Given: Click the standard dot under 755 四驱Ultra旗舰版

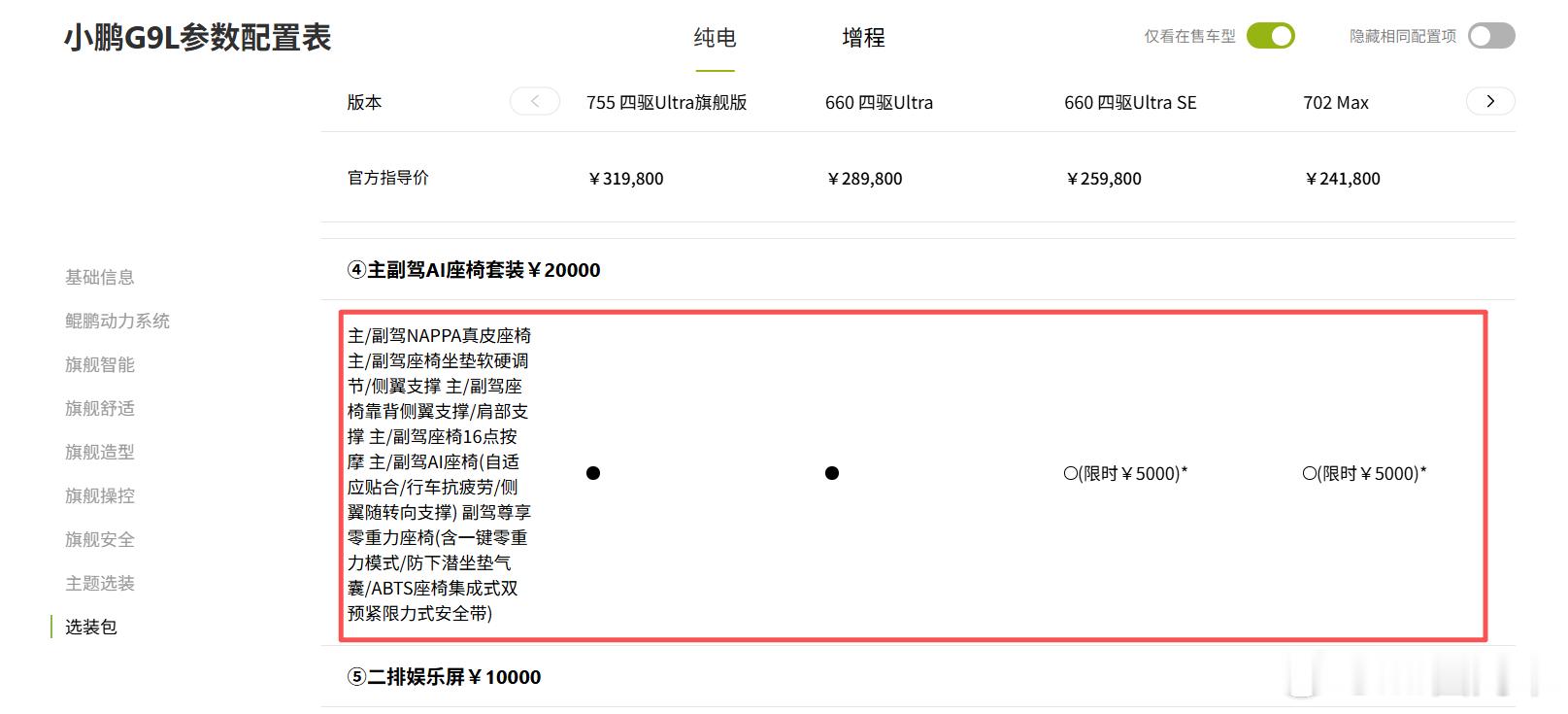Looking at the screenshot, I should point(593,473).
